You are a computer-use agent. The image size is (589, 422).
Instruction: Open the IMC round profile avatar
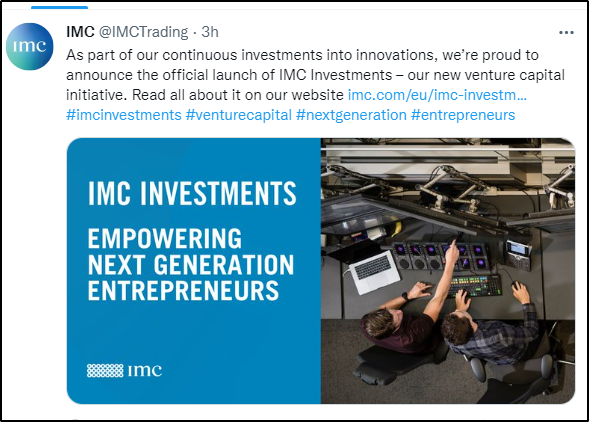tap(30, 46)
